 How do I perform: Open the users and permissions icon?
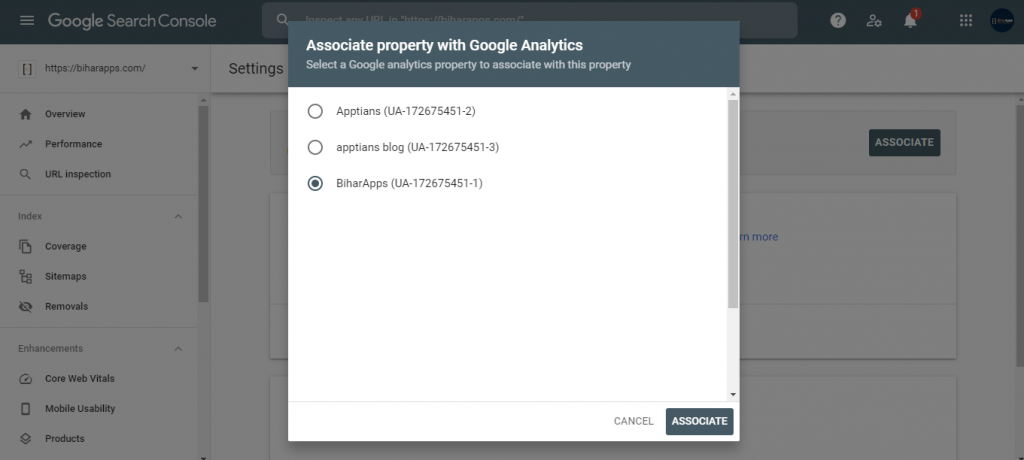tap(874, 21)
